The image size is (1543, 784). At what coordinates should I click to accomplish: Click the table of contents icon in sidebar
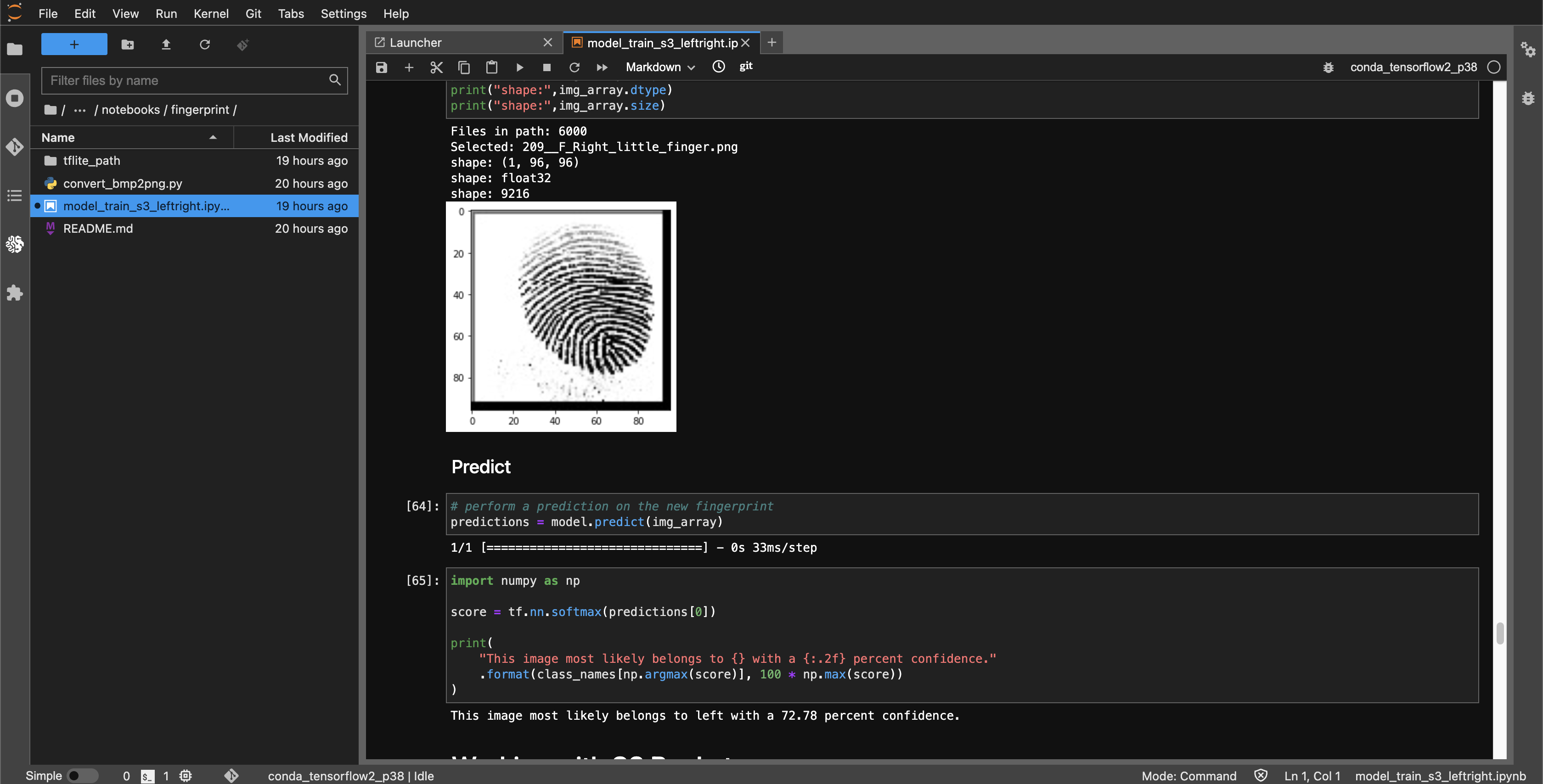14,196
